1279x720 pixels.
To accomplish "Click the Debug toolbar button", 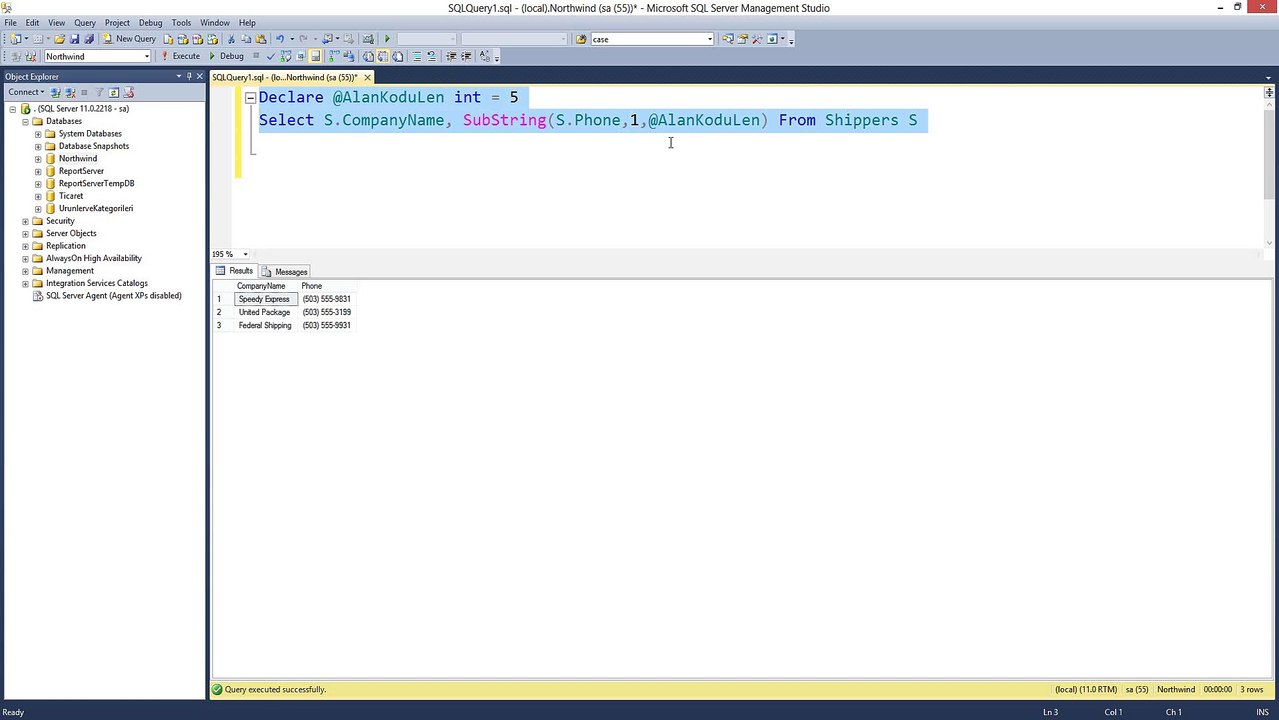I will coord(227,56).
